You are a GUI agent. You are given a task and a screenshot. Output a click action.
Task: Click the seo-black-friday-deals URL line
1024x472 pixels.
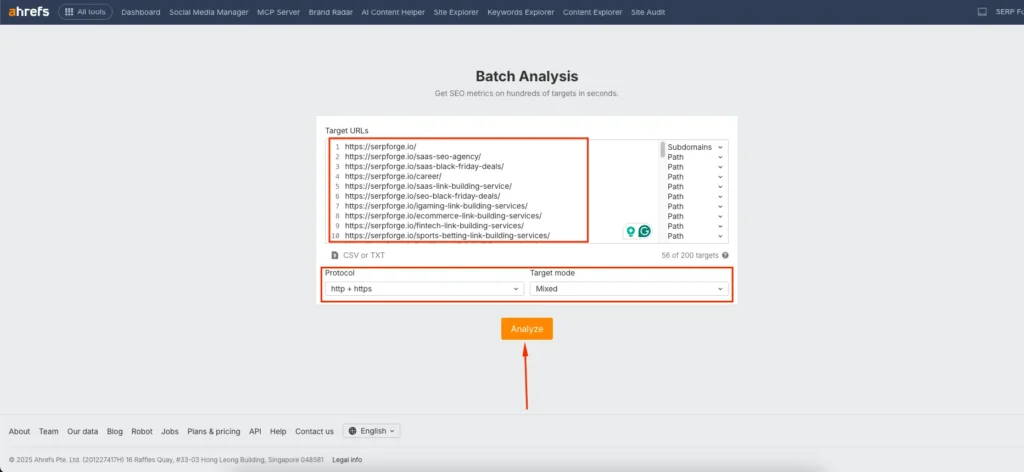423,196
